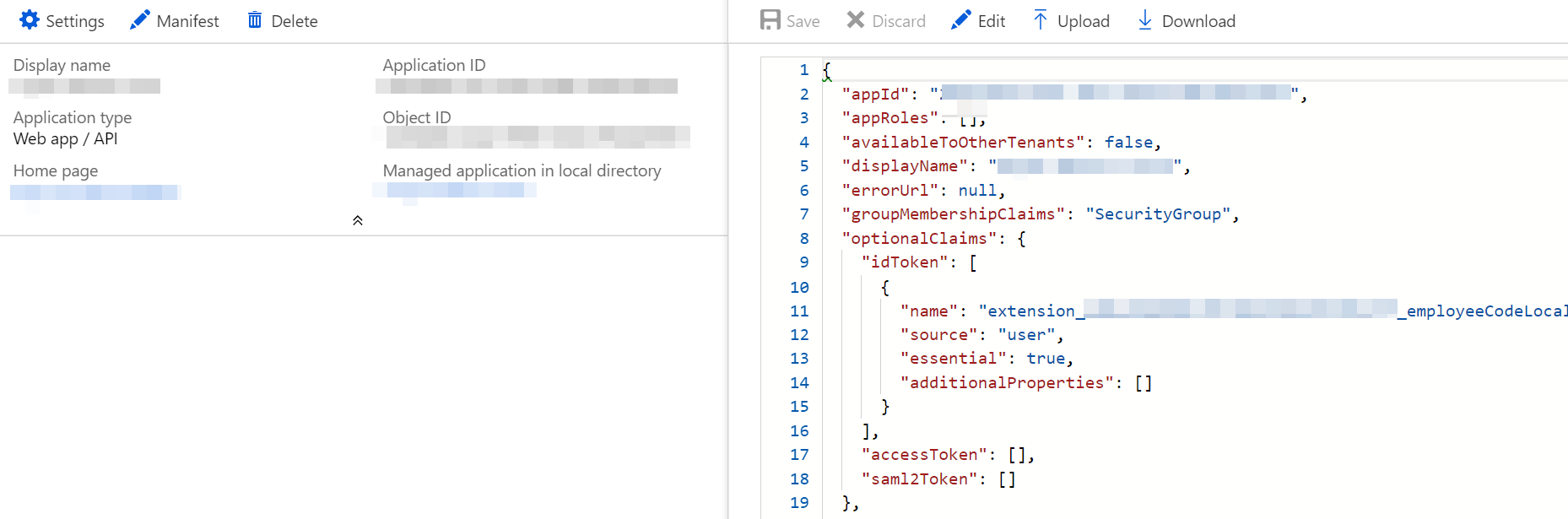Select the blurred Object ID value

(538, 137)
